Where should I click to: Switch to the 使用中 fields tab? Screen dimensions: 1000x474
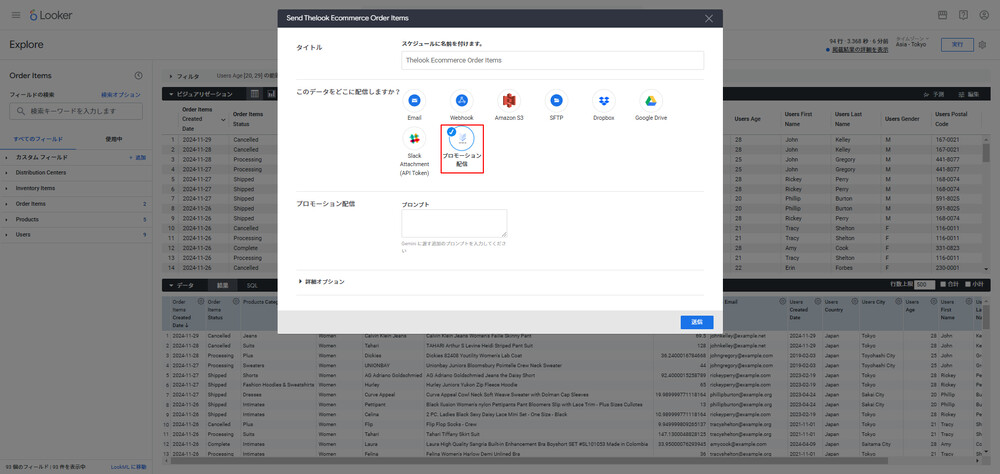tap(113, 139)
